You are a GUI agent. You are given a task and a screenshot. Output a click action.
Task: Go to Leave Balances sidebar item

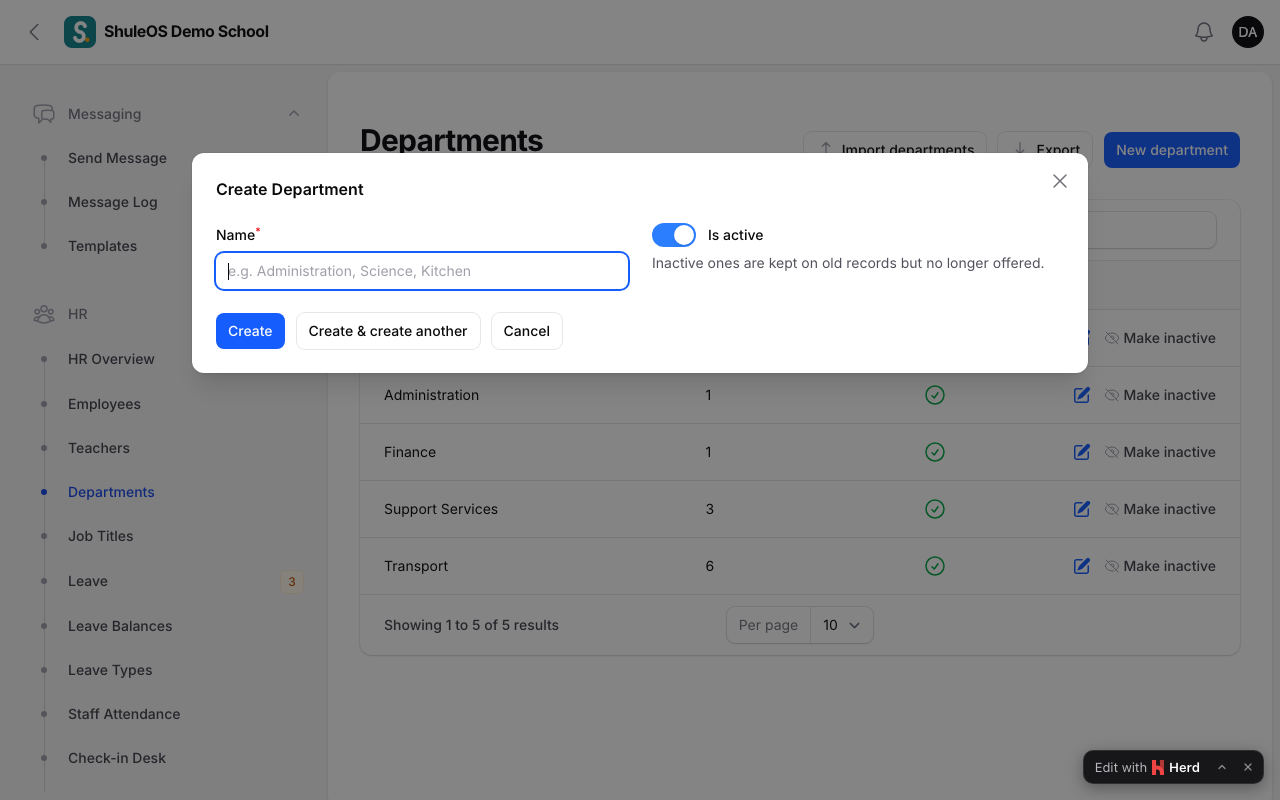[x=120, y=626]
